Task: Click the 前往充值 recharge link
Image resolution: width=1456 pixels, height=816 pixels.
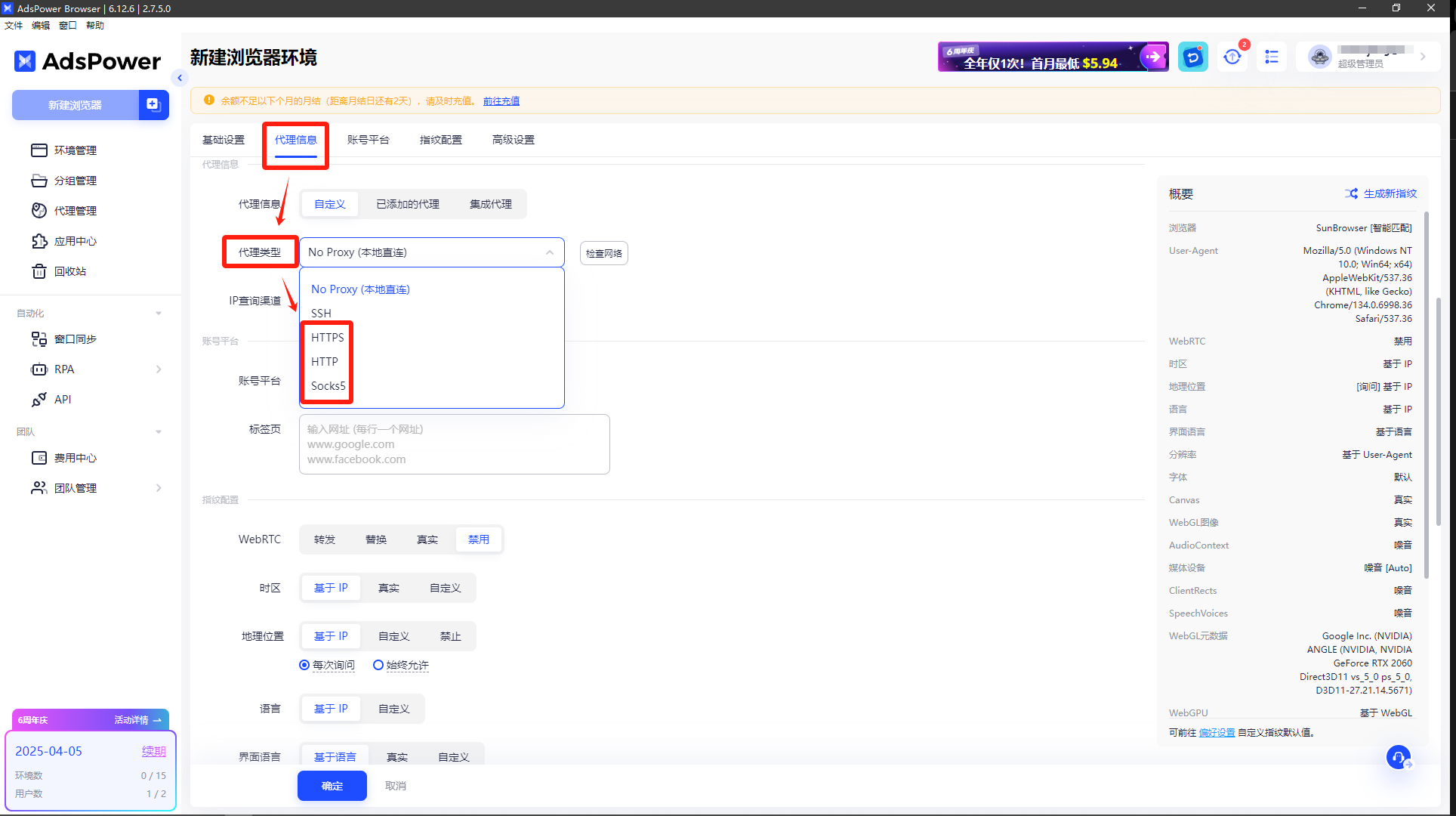Action: (501, 100)
